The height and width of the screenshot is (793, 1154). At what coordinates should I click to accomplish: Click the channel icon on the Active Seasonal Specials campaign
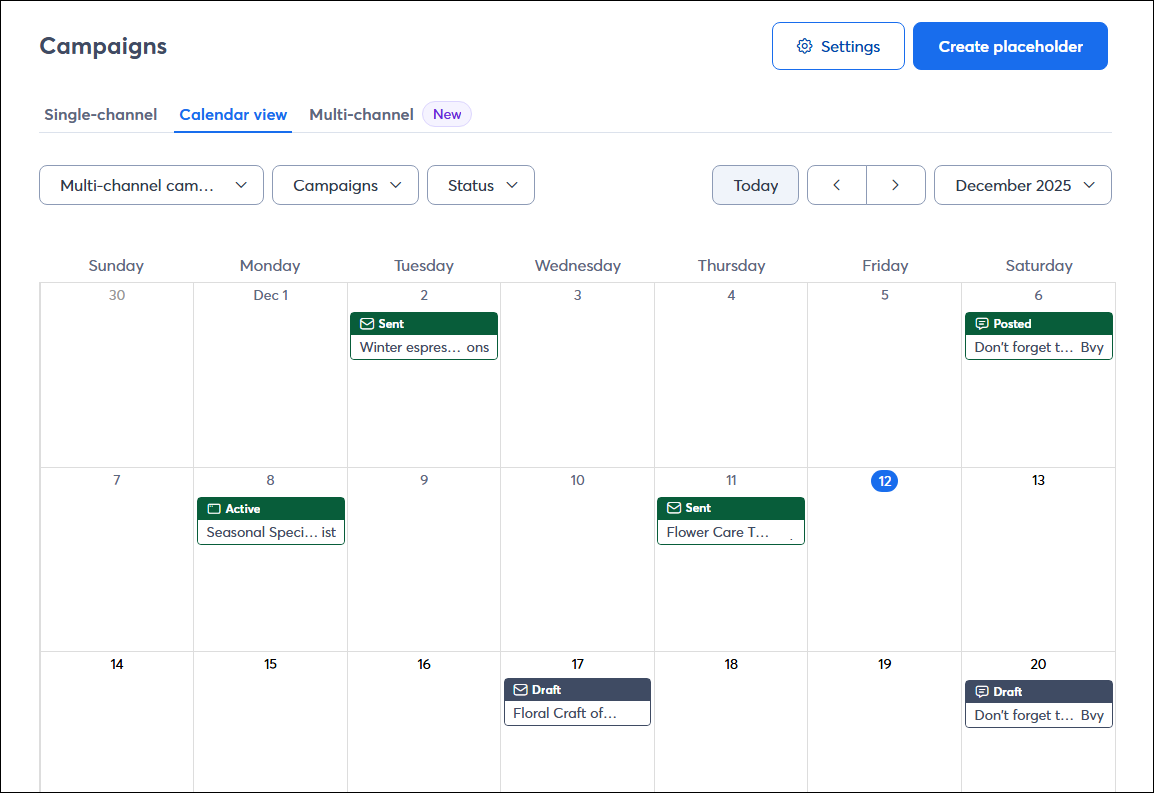click(x=214, y=508)
